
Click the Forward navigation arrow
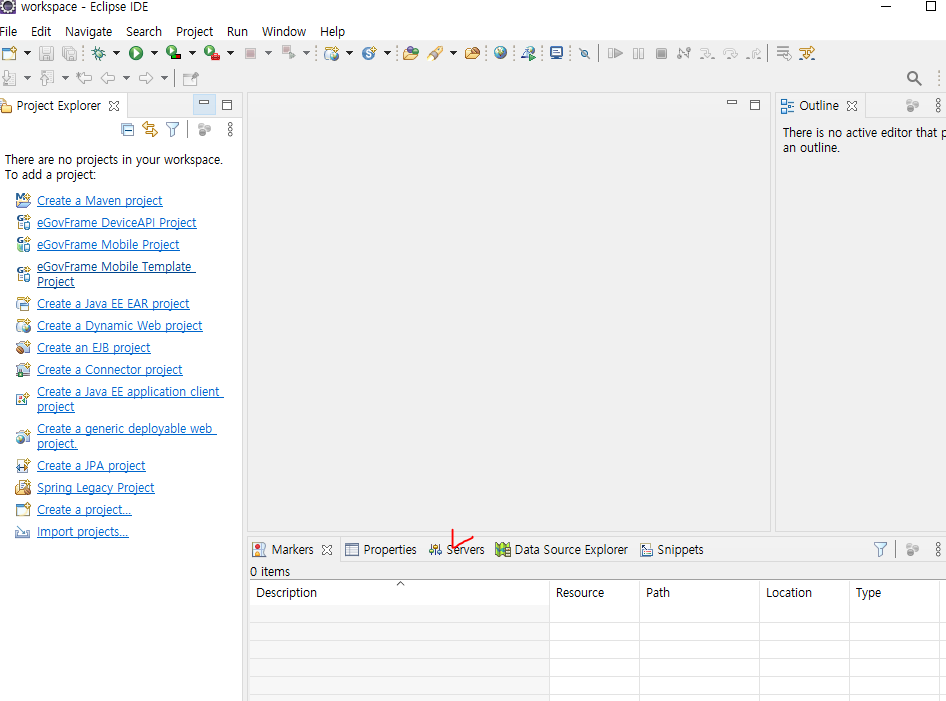[x=145, y=78]
